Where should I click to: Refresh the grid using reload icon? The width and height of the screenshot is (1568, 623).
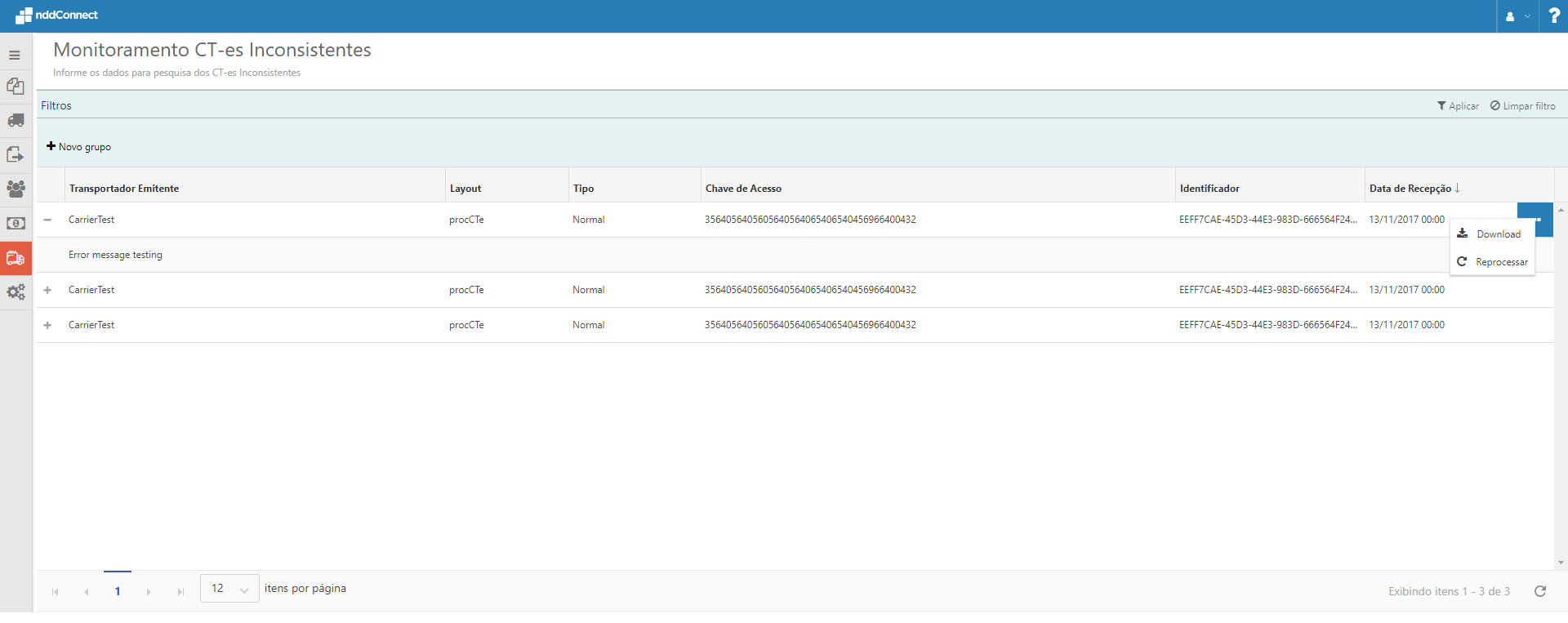click(1539, 591)
